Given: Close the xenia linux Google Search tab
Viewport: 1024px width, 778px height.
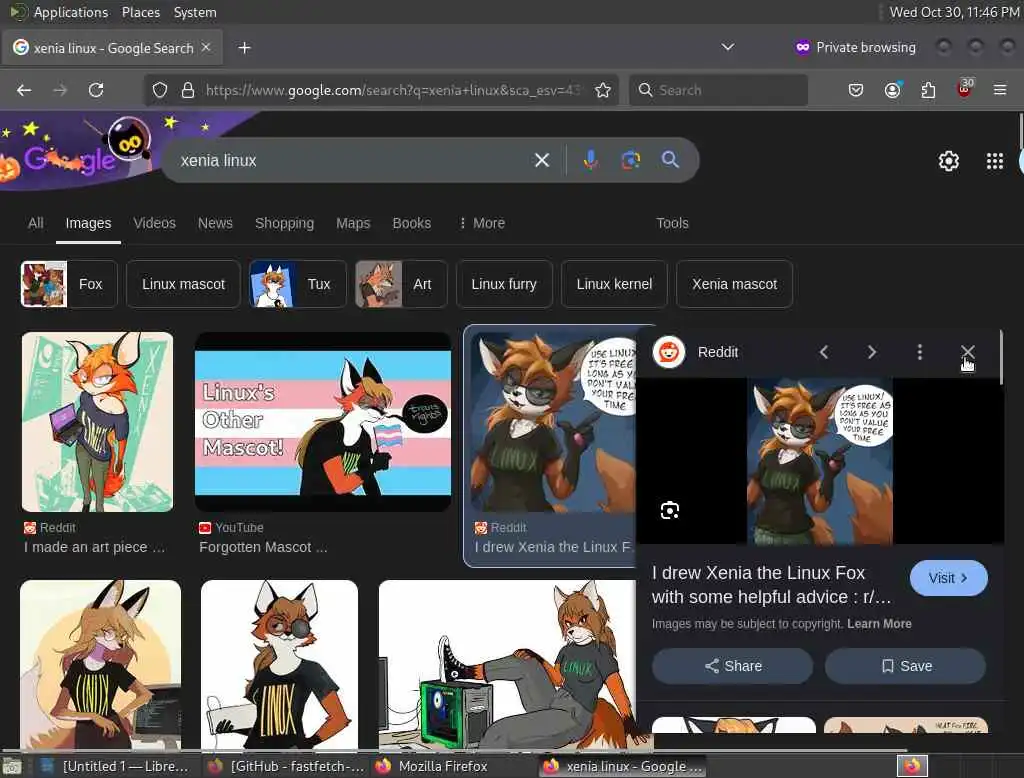Looking at the screenshot, I should (x=206, y=47).
